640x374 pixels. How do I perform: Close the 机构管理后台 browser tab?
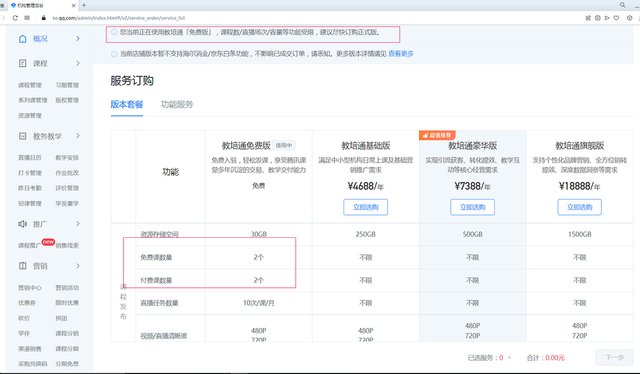73,5
